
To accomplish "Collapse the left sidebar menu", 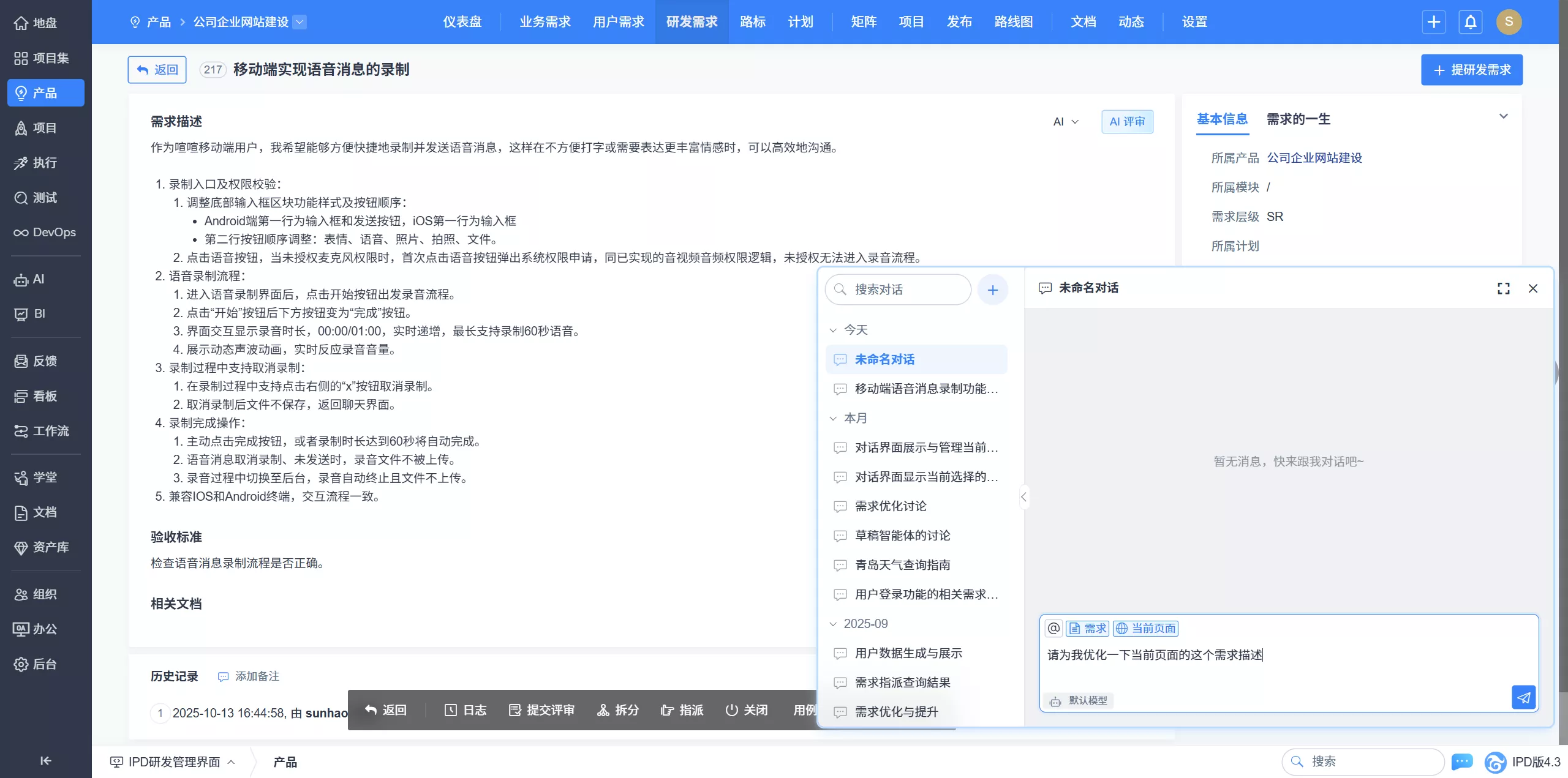I will point(45,760).
